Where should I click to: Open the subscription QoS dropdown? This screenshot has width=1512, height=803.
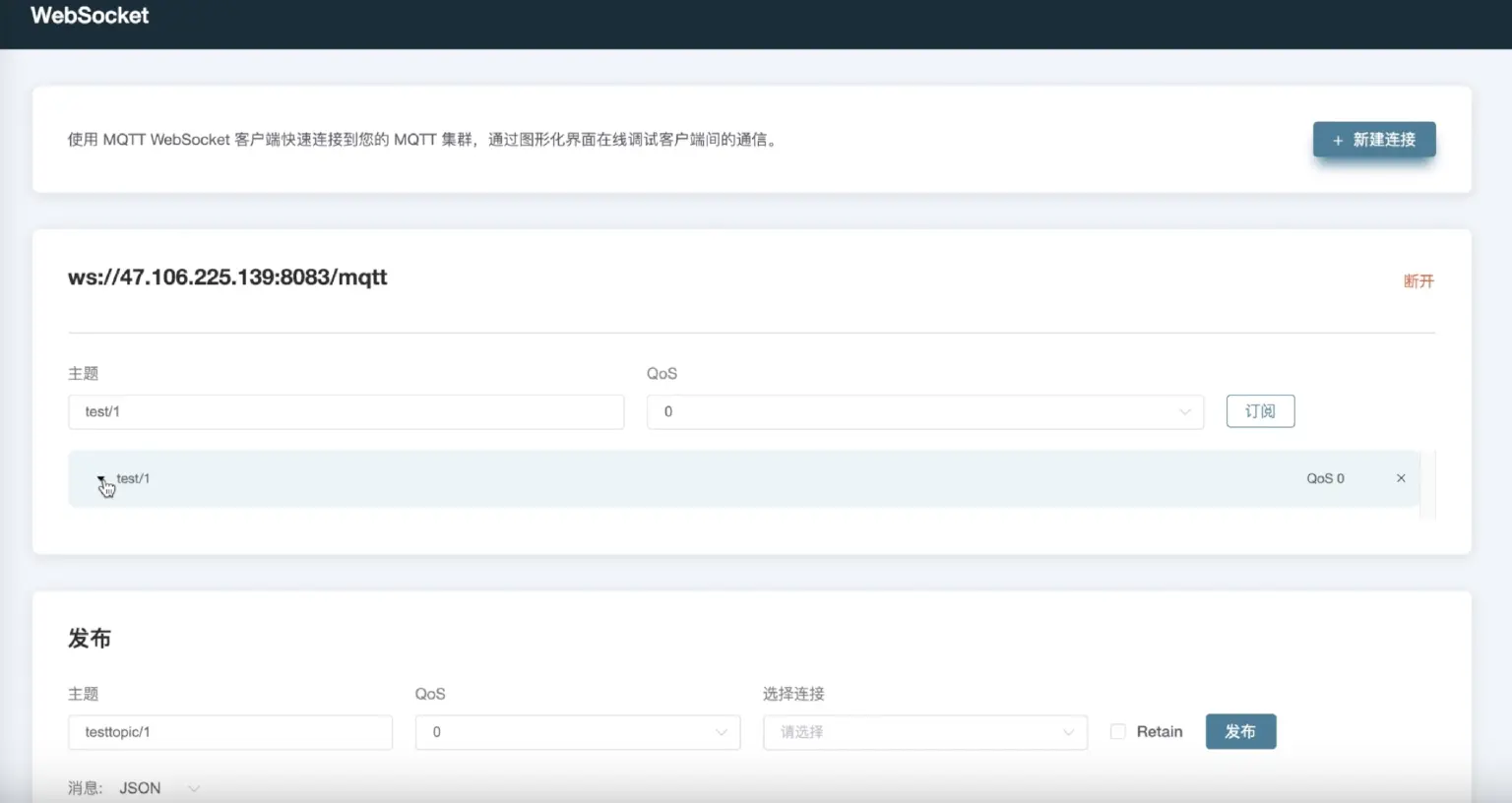[924, 412]
